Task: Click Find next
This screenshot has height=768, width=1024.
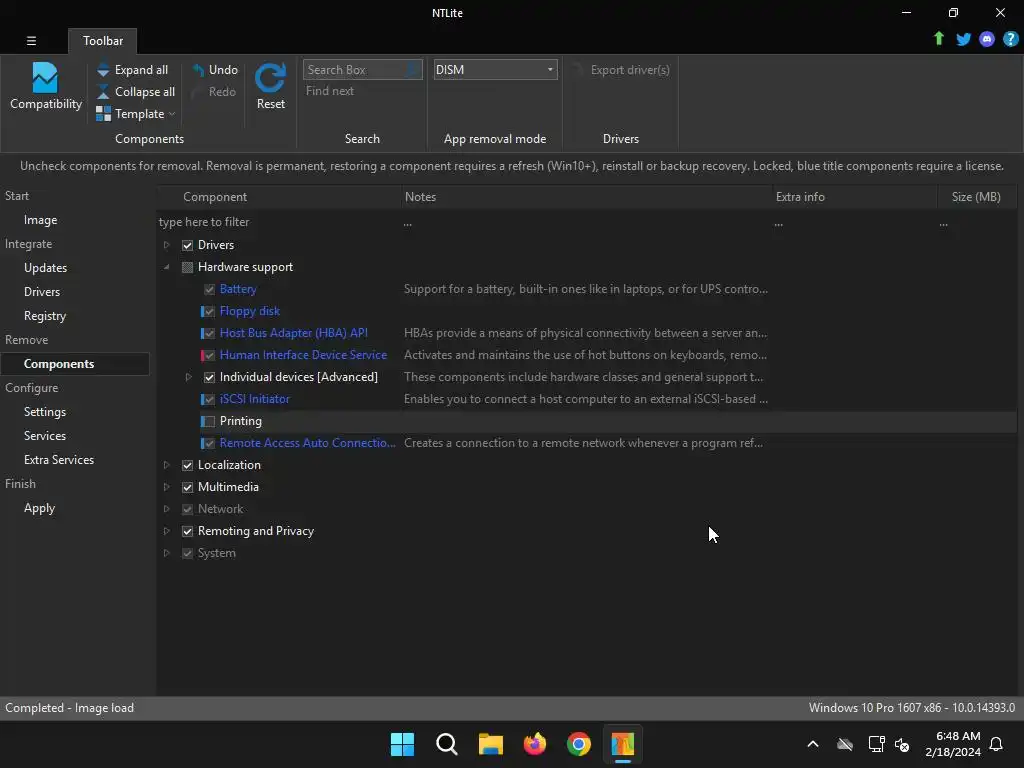Action: point(330,91)
